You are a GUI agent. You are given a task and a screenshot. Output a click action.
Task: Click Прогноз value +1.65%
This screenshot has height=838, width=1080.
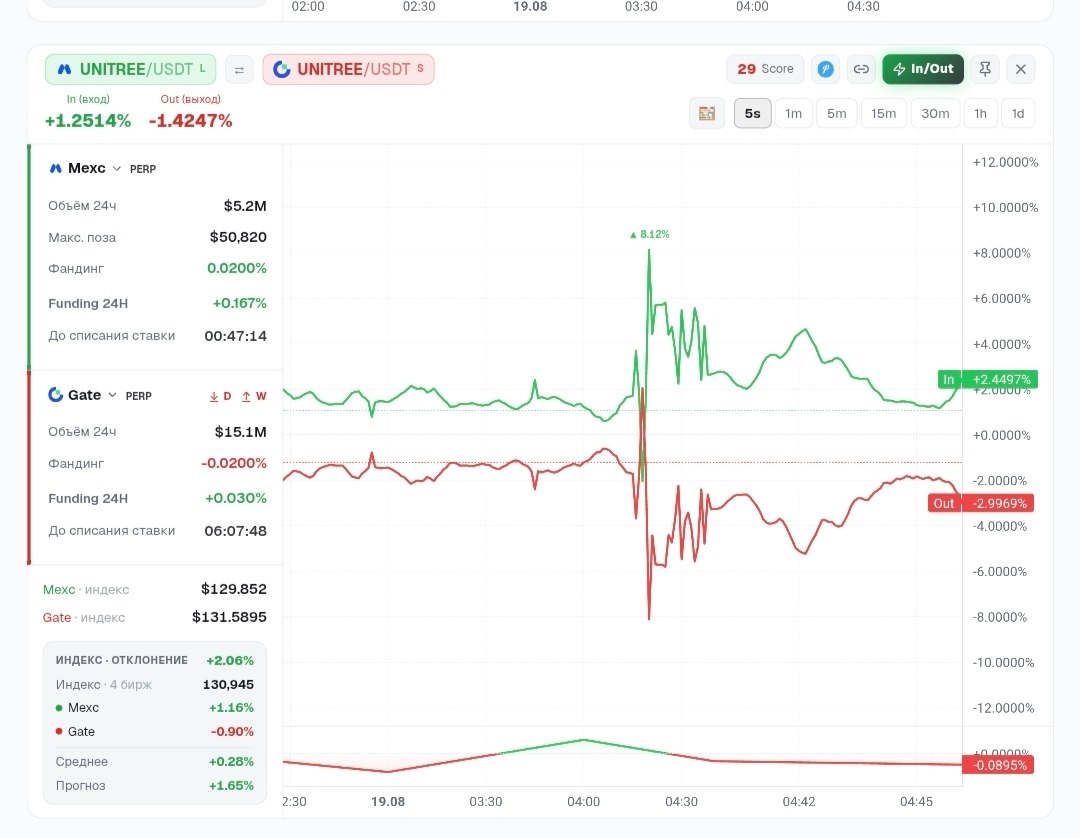point(231,786)
